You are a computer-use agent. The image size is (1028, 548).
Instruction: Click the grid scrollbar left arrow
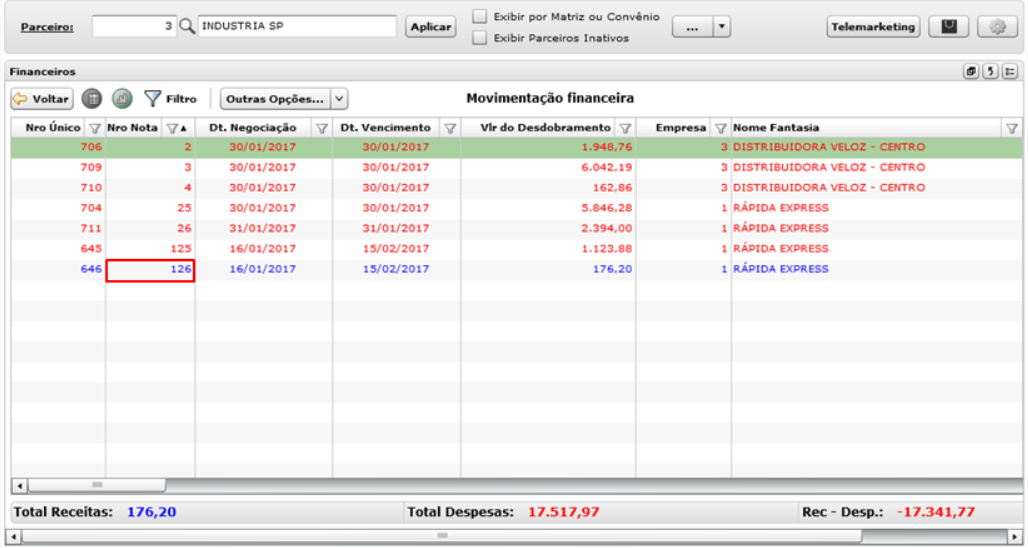click(x=18, y=485)
